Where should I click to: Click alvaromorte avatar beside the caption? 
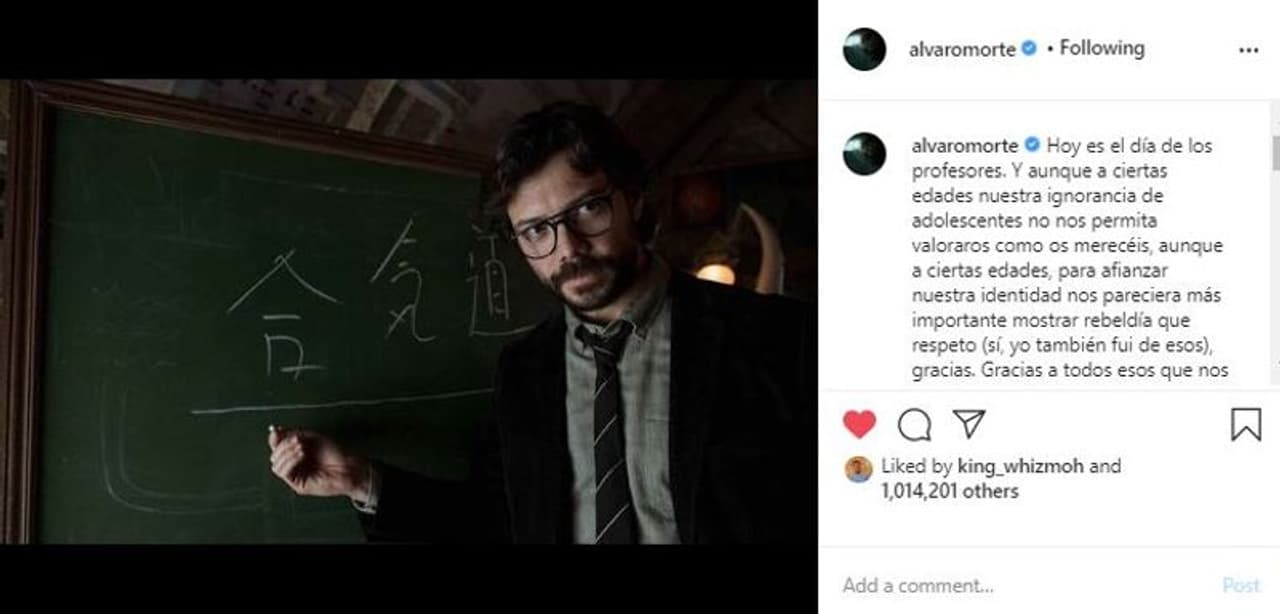(x=865, y=154)
